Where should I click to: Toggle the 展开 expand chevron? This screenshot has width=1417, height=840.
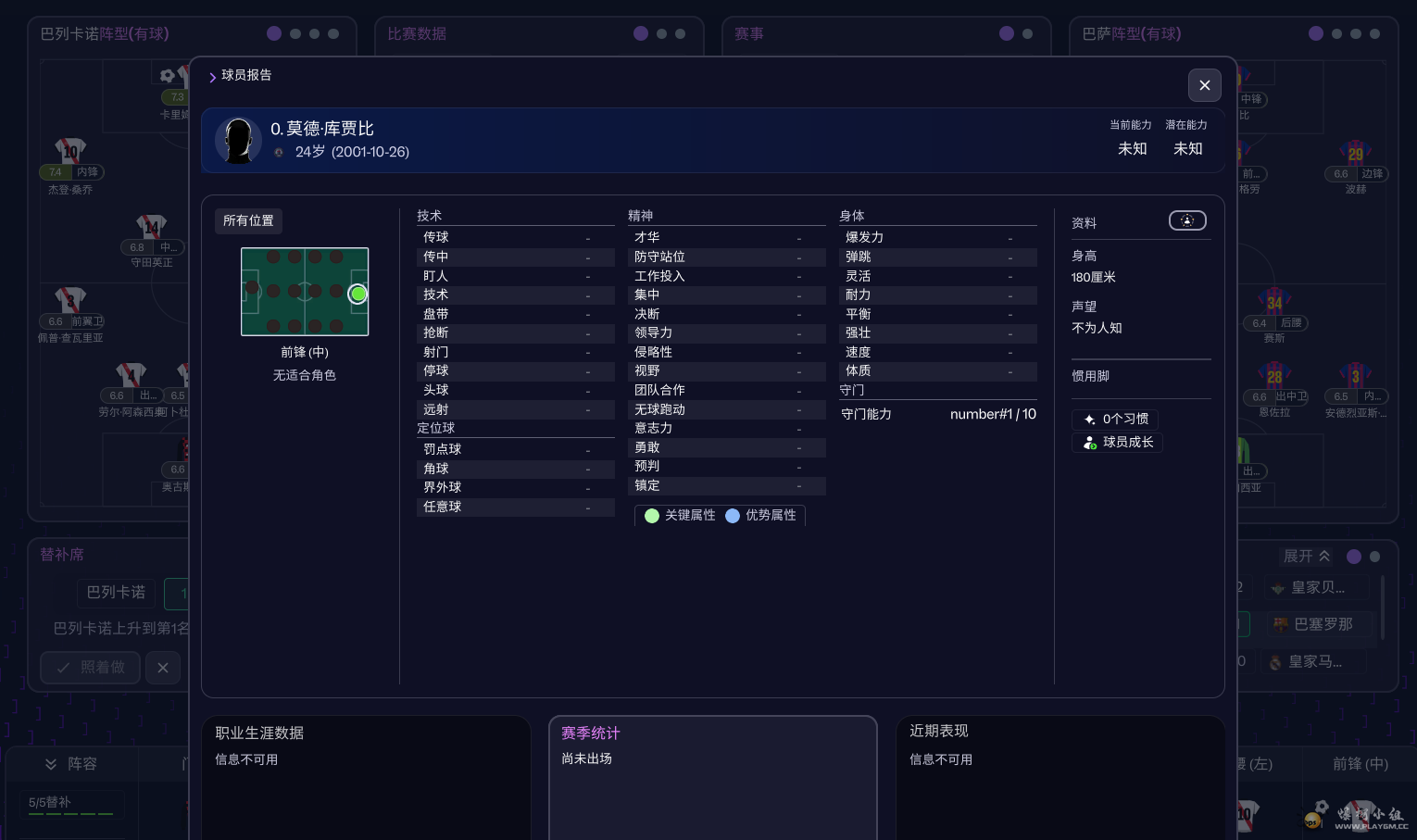(1324, 556)
